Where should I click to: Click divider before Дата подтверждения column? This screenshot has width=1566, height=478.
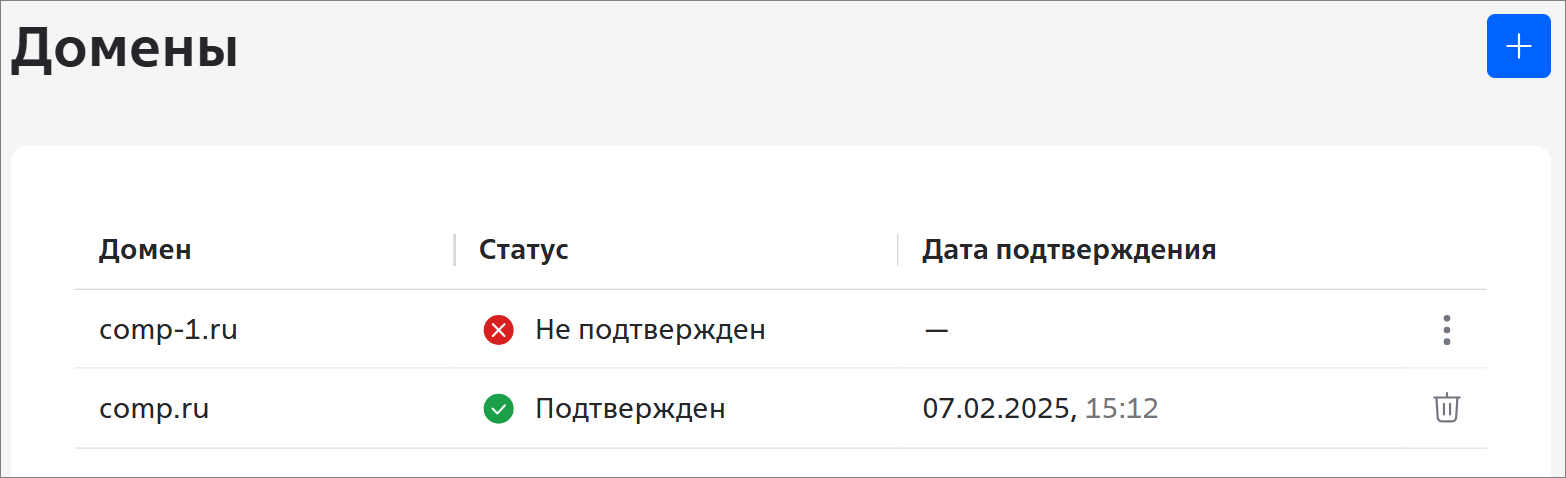click(x=898, y=250)
